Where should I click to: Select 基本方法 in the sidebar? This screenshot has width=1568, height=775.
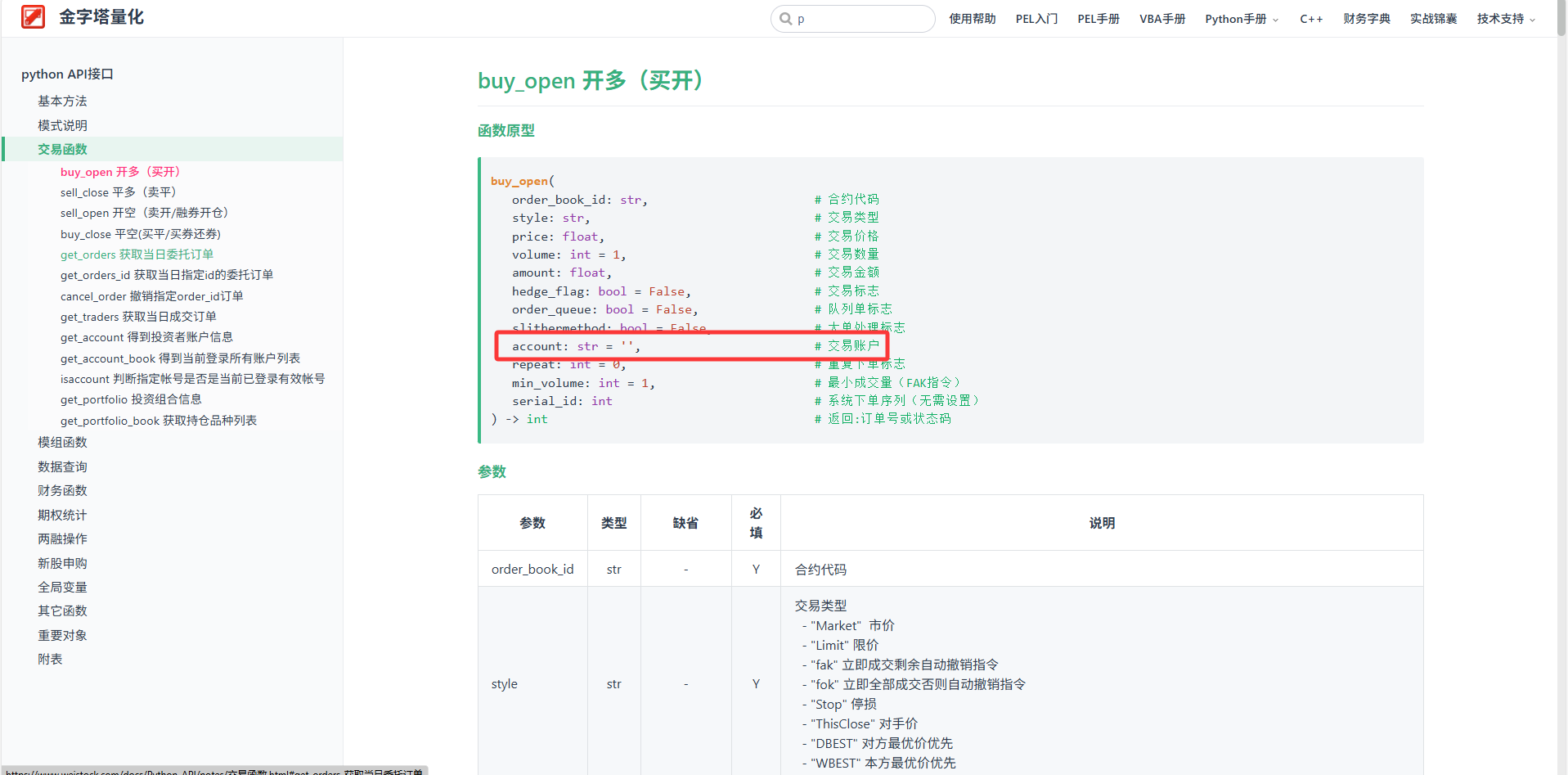[62, 101]
